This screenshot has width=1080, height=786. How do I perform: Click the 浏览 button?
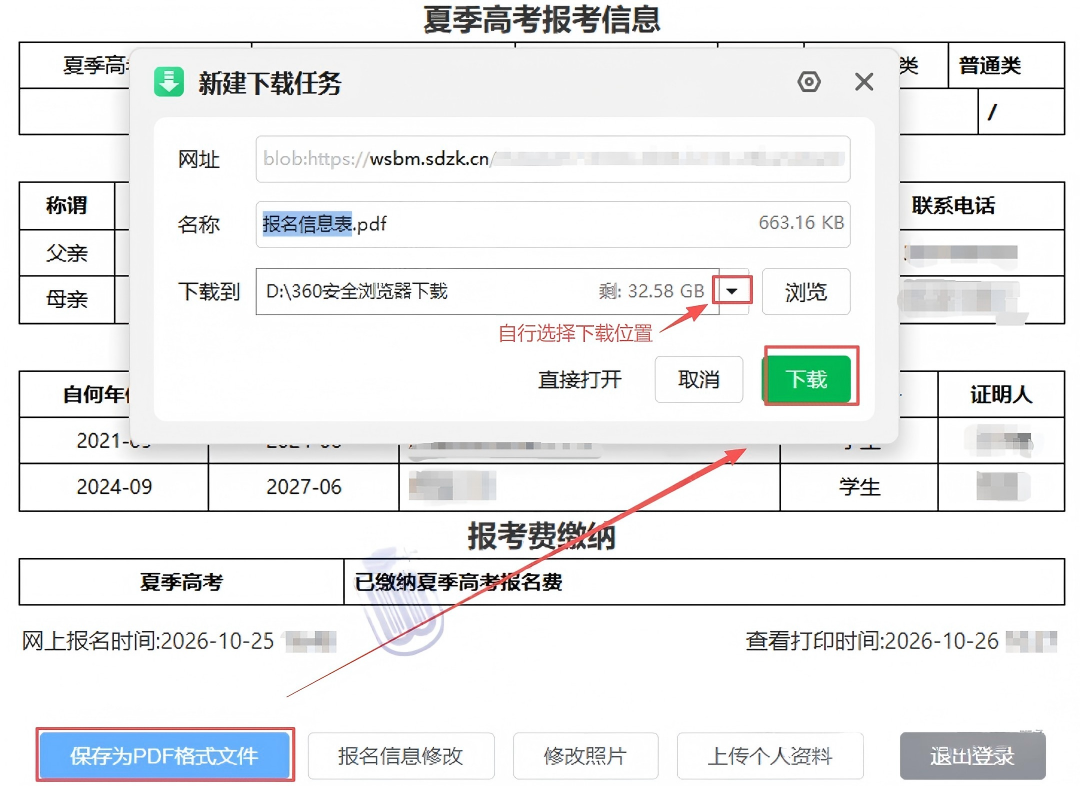pyautogui.click(x=806, y=291)
